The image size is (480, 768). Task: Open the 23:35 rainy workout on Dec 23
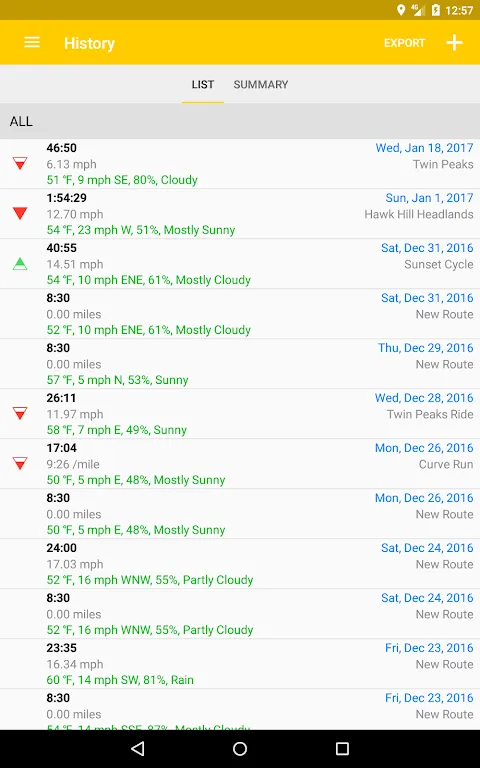click(x=240, y=664)
